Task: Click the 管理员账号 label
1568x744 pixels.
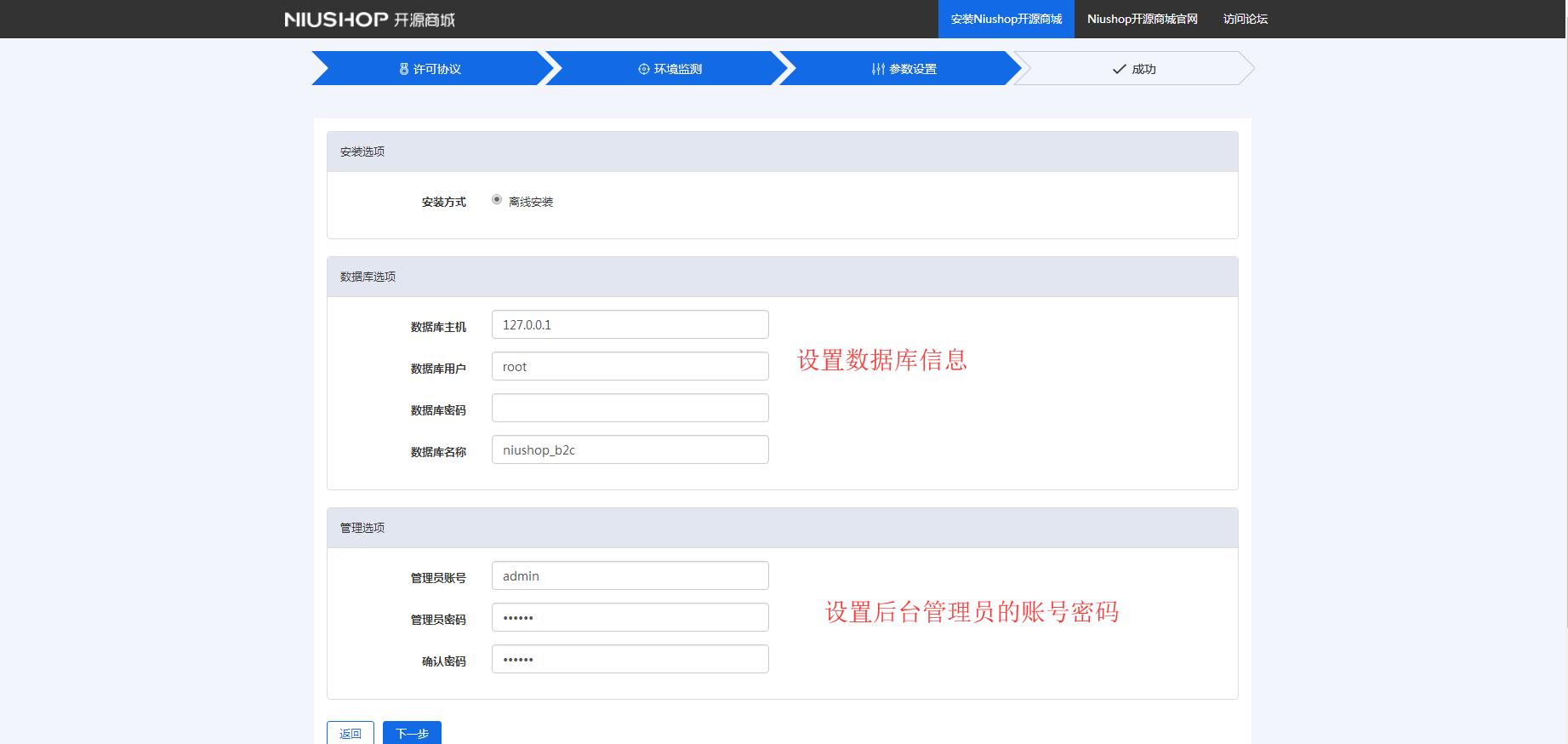Action: pos(438,578)
